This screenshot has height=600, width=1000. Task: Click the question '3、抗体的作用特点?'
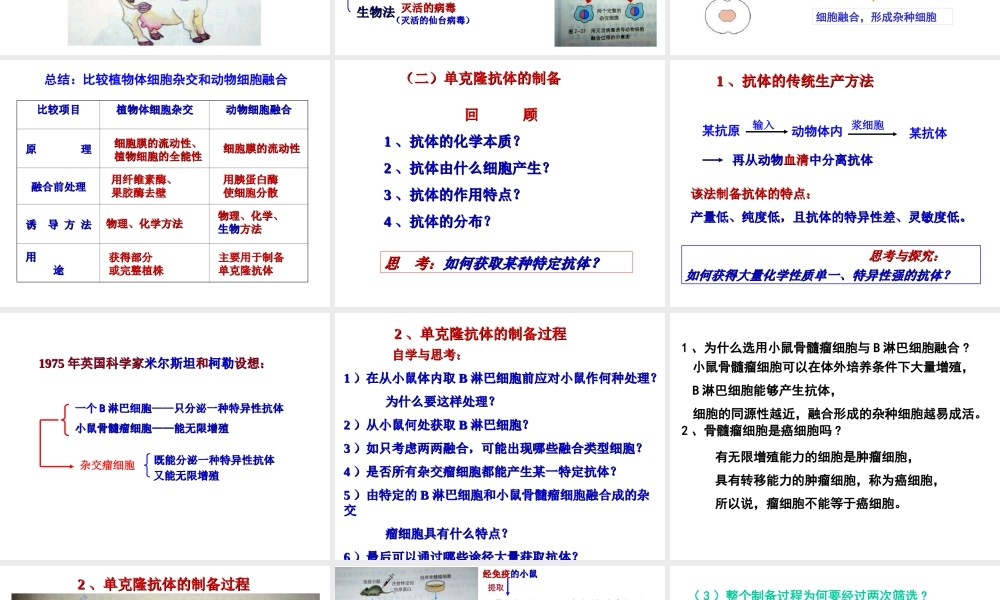452,195
